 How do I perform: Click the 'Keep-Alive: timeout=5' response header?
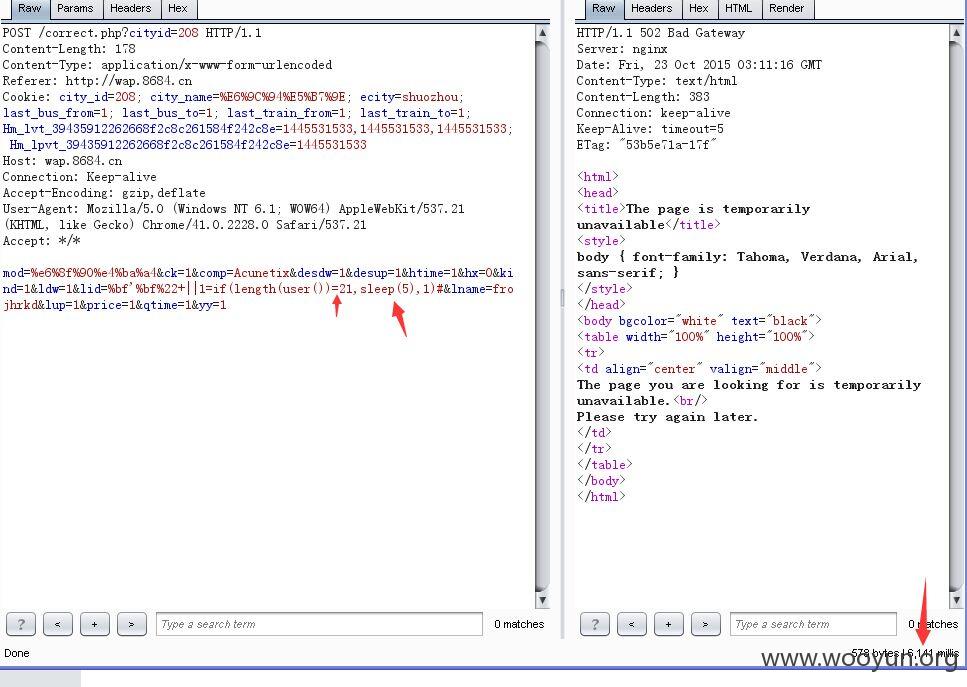pyautogui.click(x=650, y=129)
